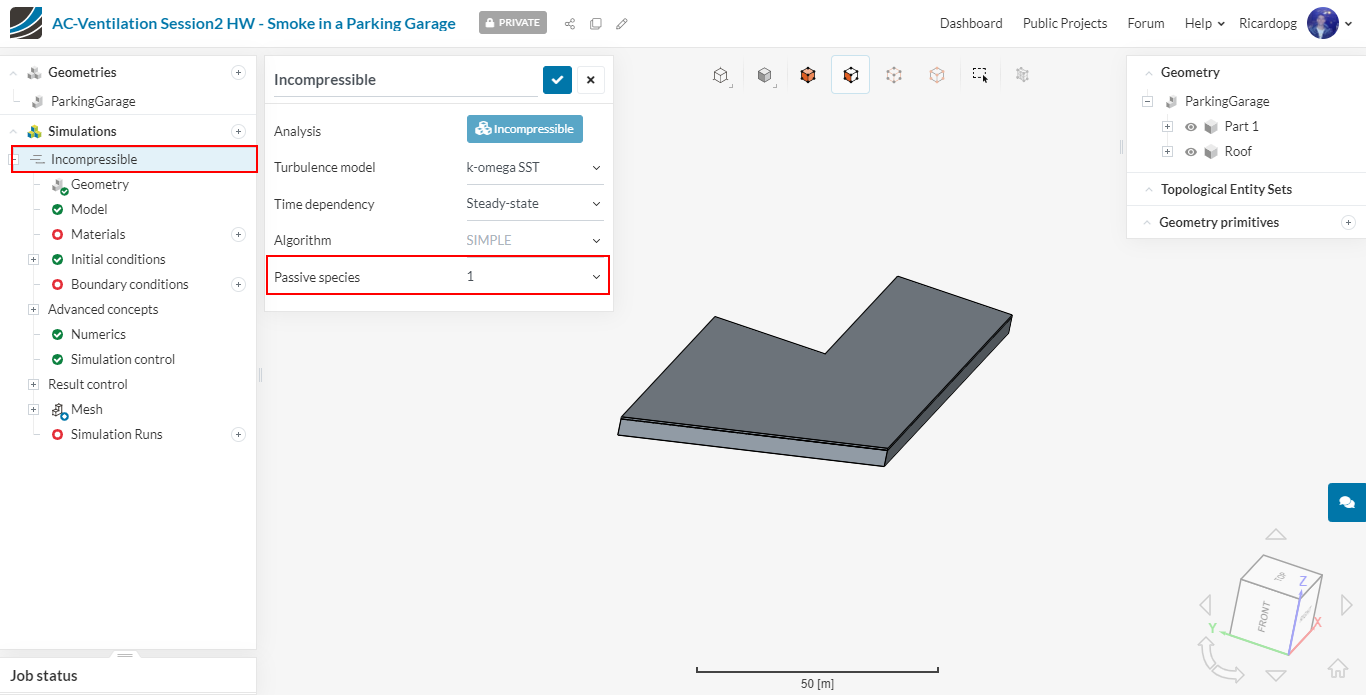The width and height of the screenshot is (1366, 695).
Task: Add a material with plus icon
Action: (238, 234)
